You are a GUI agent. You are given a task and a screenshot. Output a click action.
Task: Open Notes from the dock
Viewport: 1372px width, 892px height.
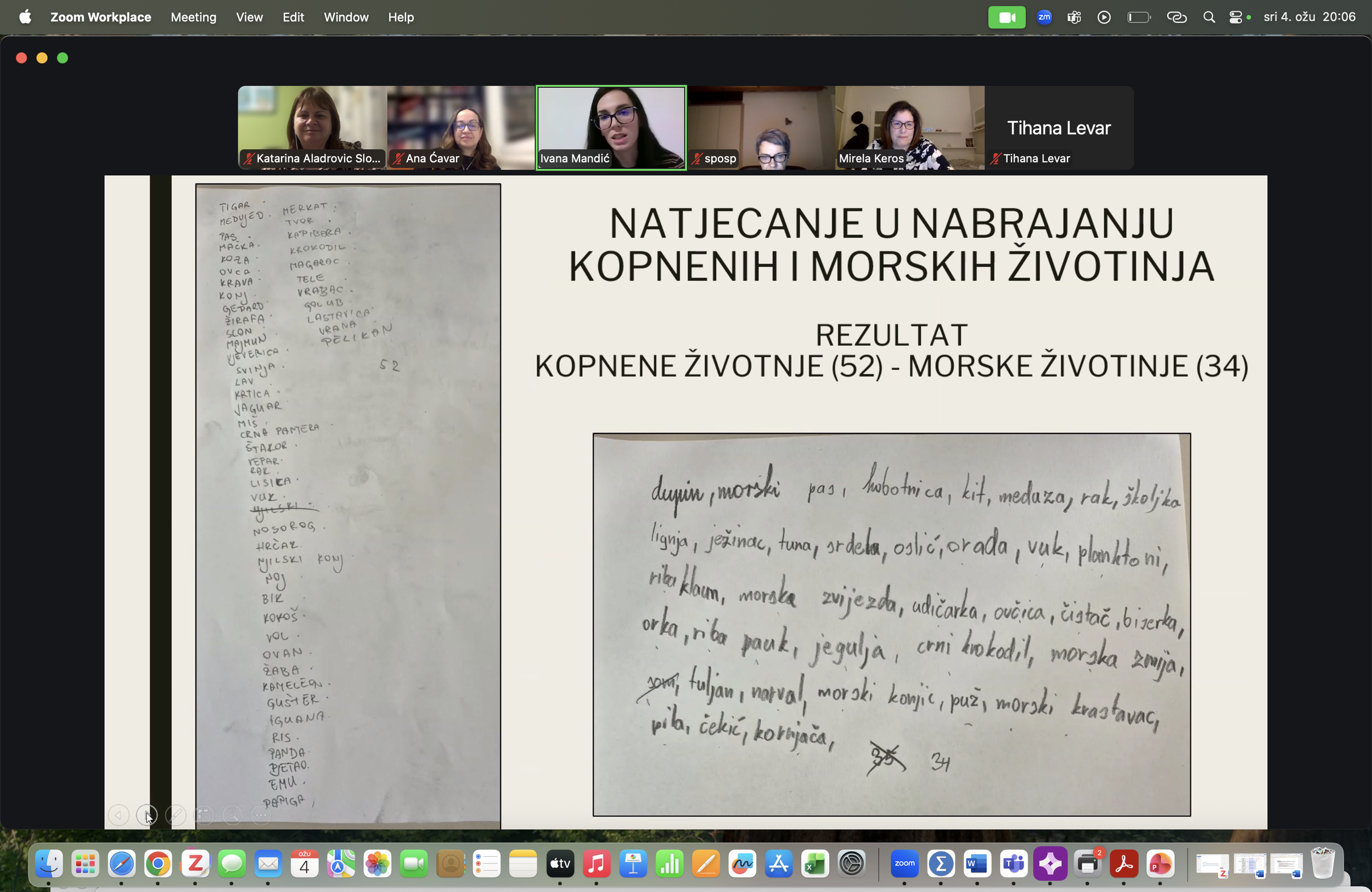click(524, 864)
